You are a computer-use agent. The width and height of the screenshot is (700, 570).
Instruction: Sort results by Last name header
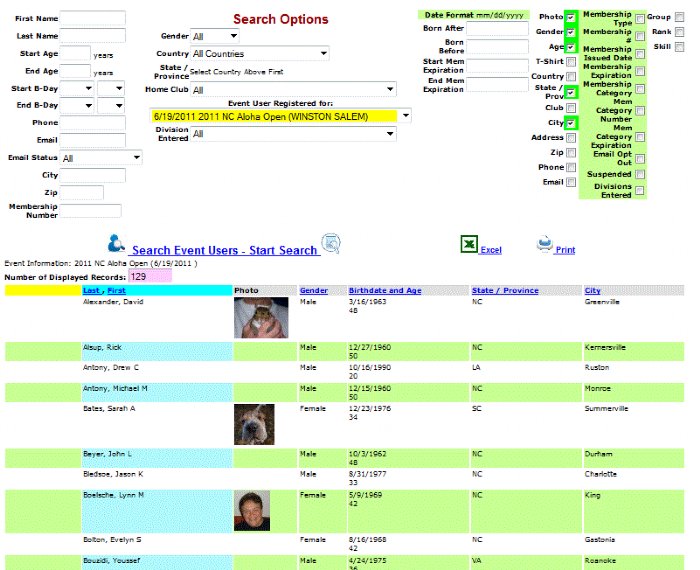tap(91, 291)
